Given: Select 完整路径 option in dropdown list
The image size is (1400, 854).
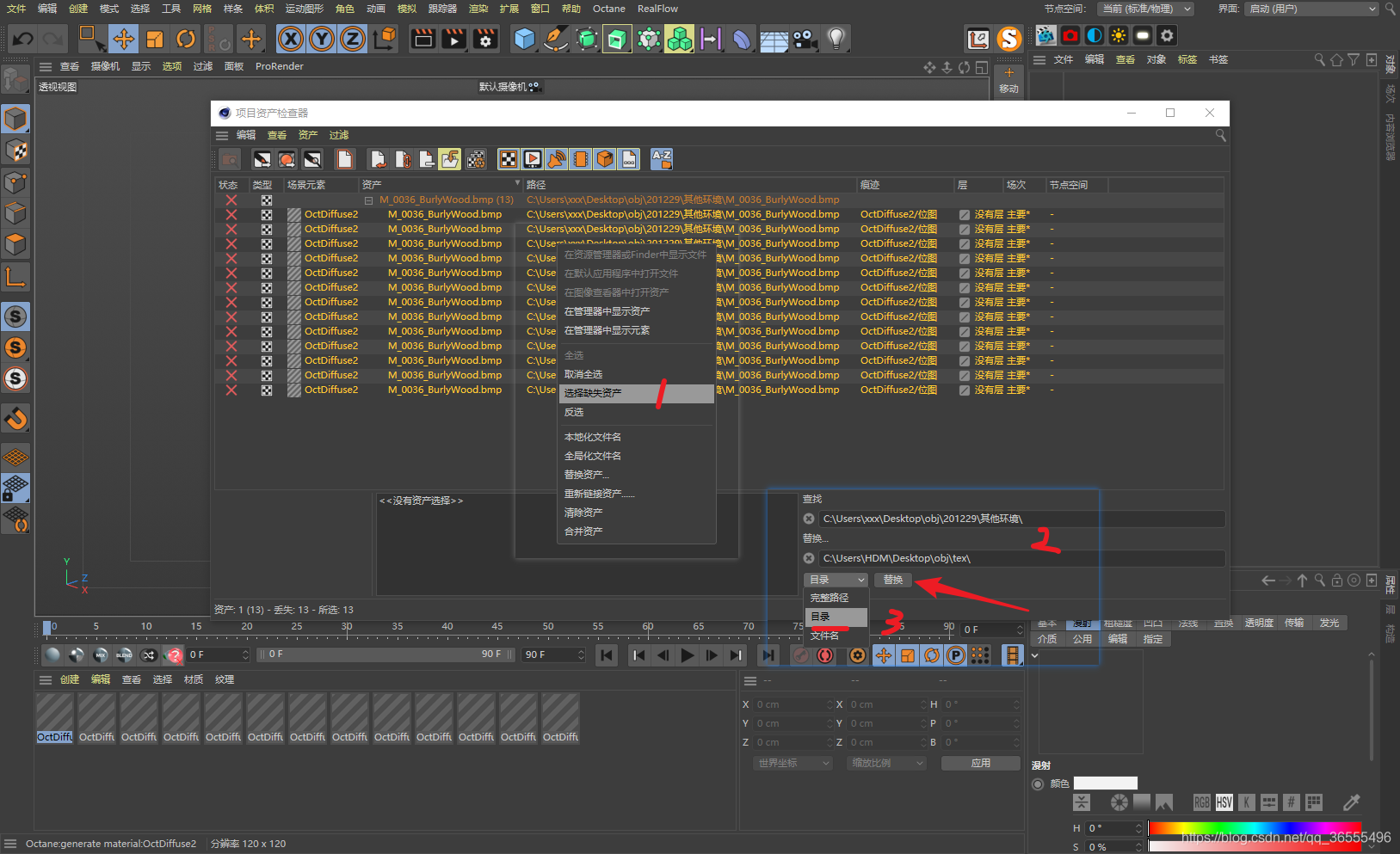Looking at the screenshot, I should 836,598.
